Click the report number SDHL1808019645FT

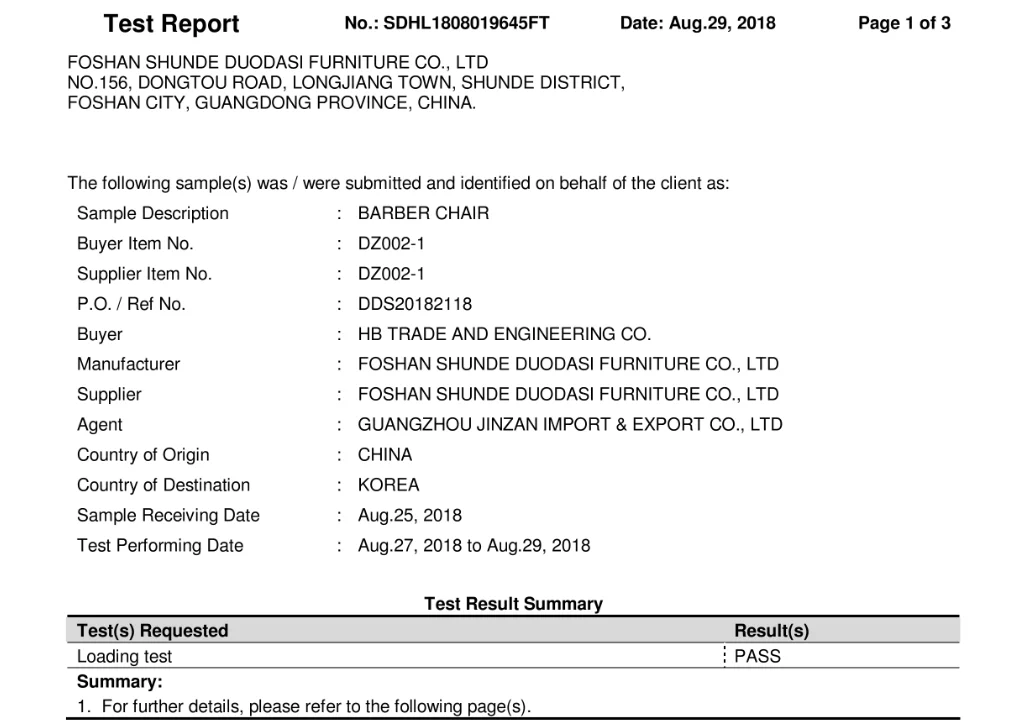[x=446, y=24]
